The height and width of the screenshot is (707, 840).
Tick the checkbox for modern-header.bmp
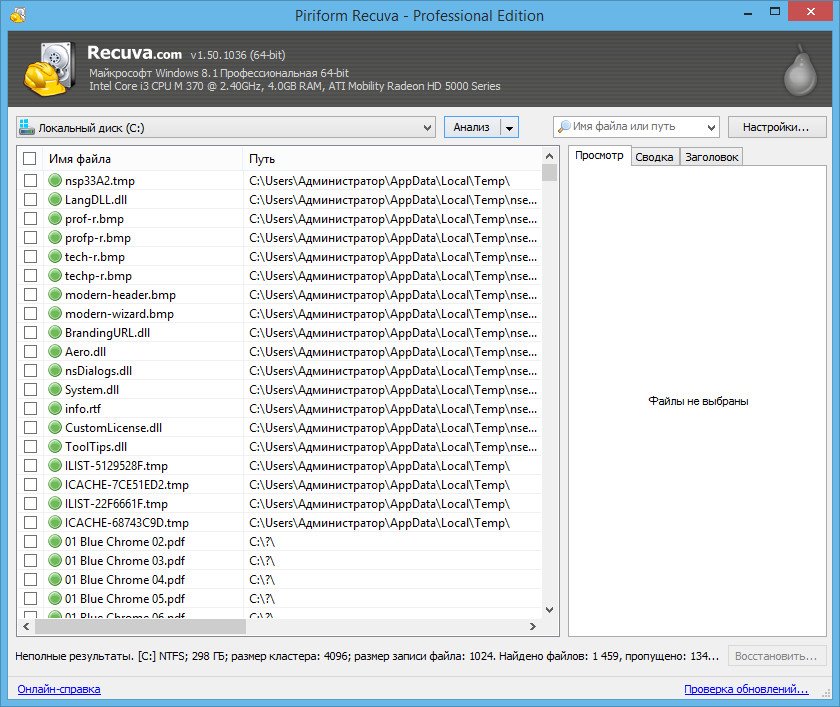(31, 295)
